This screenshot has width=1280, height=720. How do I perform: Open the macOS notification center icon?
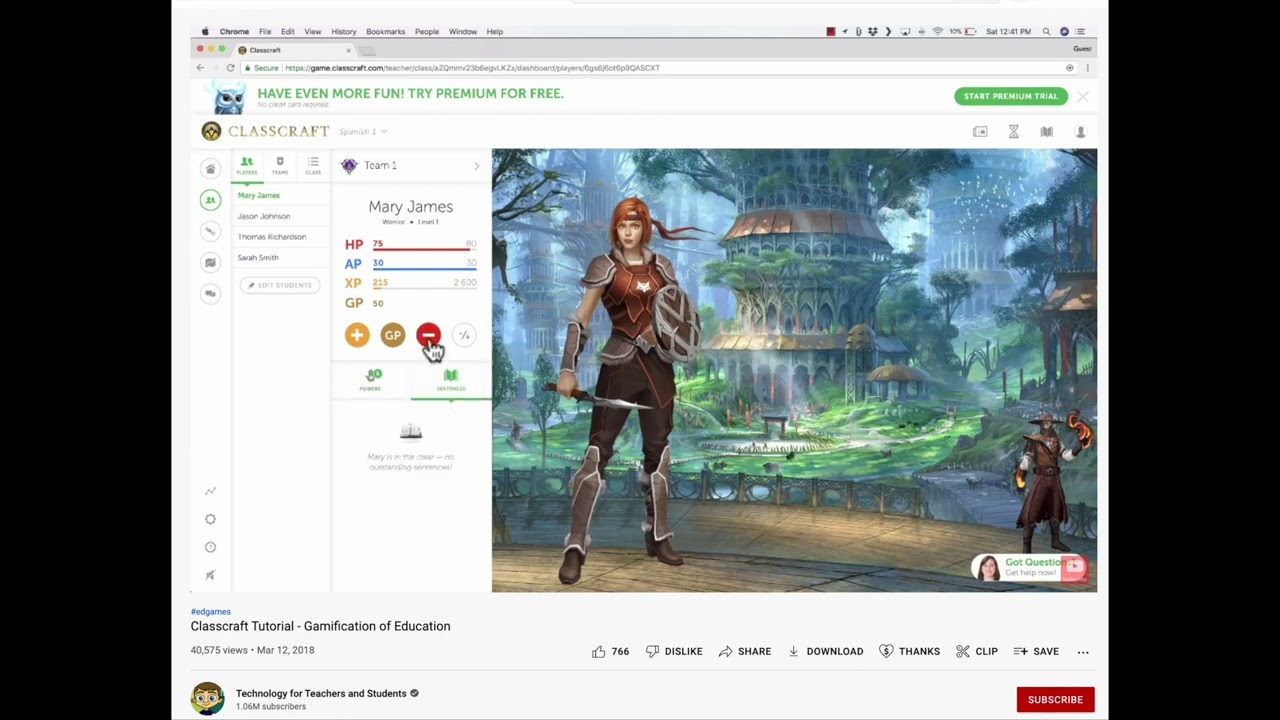[x=1081, y=32]
